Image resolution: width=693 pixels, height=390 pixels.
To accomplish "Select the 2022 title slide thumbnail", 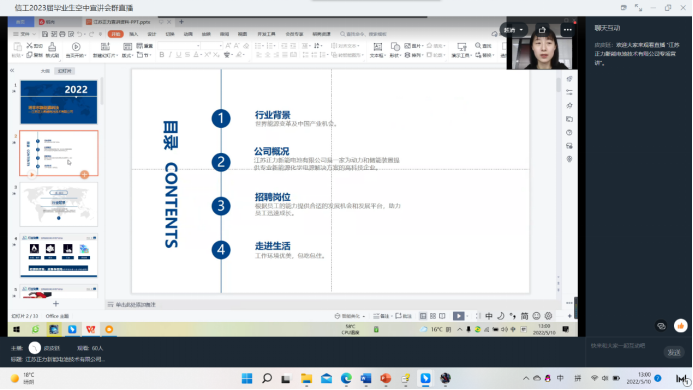I will pyautogui.click(x=59, y=102).
